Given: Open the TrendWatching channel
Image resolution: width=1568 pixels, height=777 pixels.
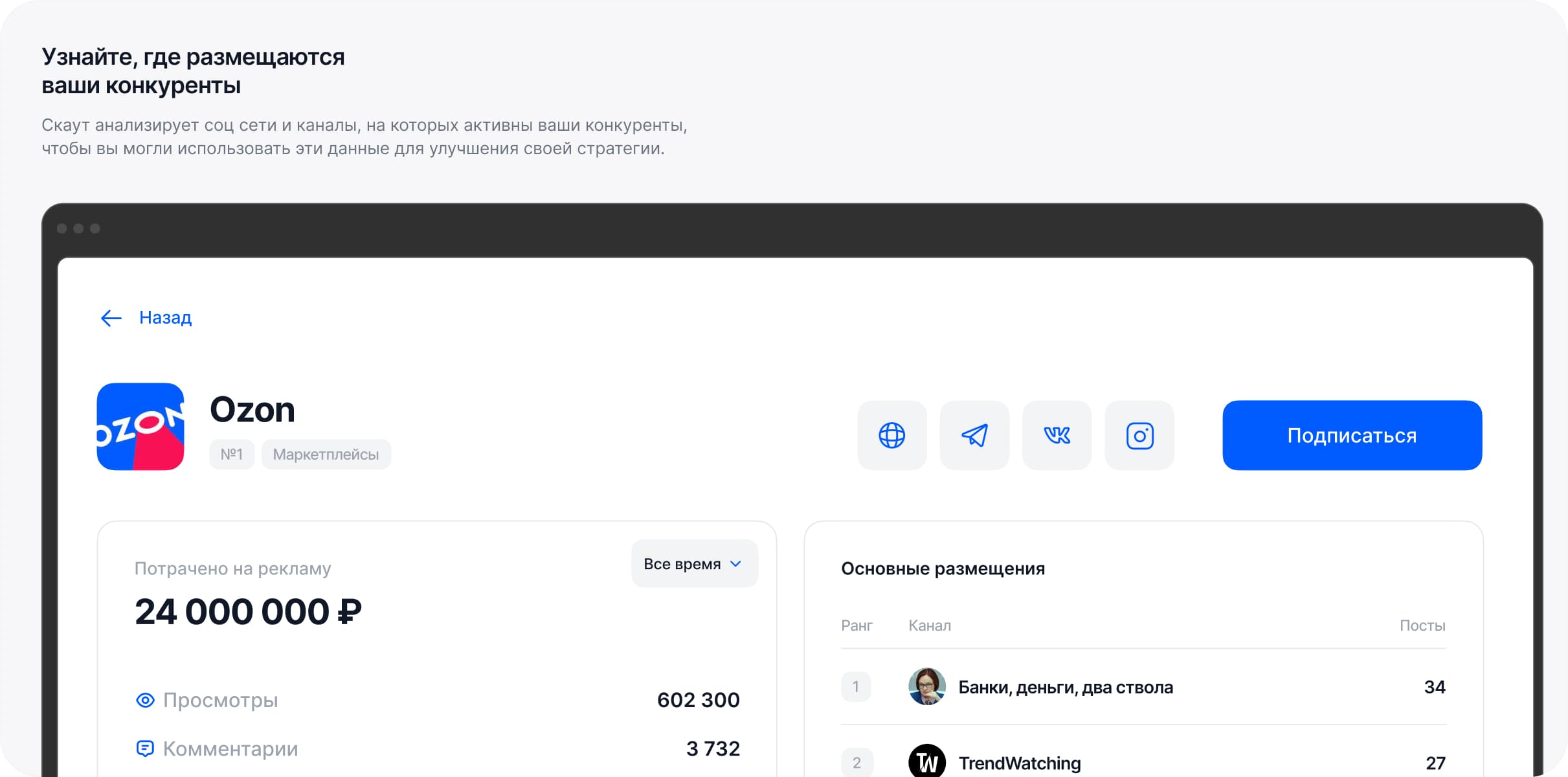Looking at the screenshot, I should point(1020,763).
